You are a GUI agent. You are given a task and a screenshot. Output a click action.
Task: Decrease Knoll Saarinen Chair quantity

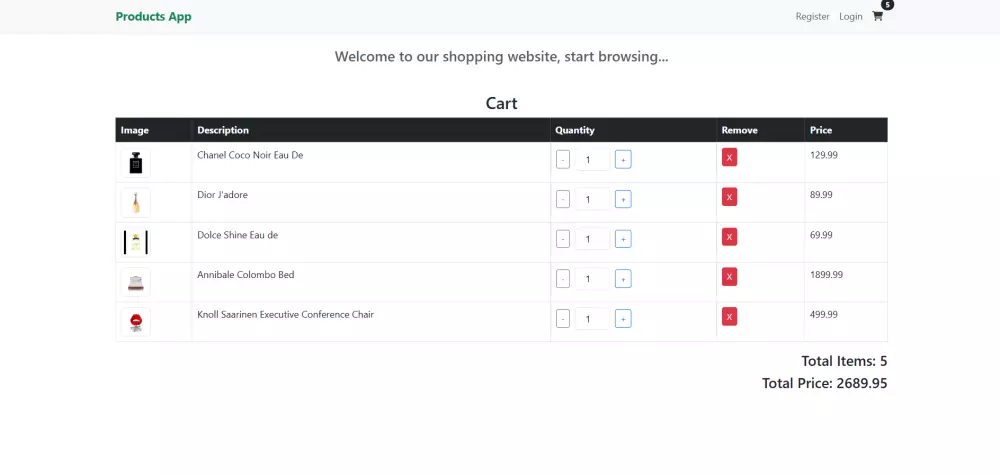pos(563,319)
